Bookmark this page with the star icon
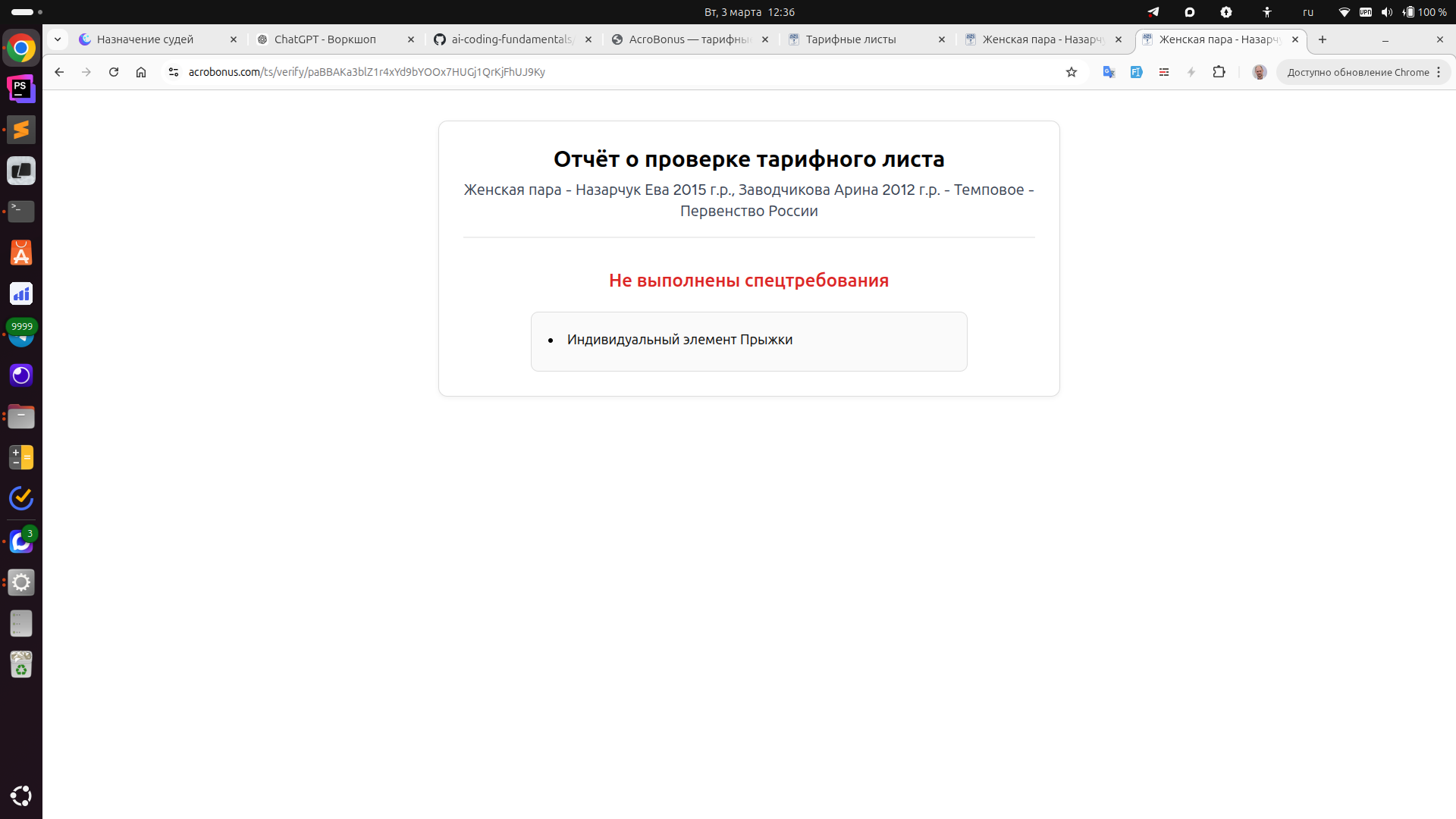This screenshot has width=1456, height=819. tap(1071, 72)
